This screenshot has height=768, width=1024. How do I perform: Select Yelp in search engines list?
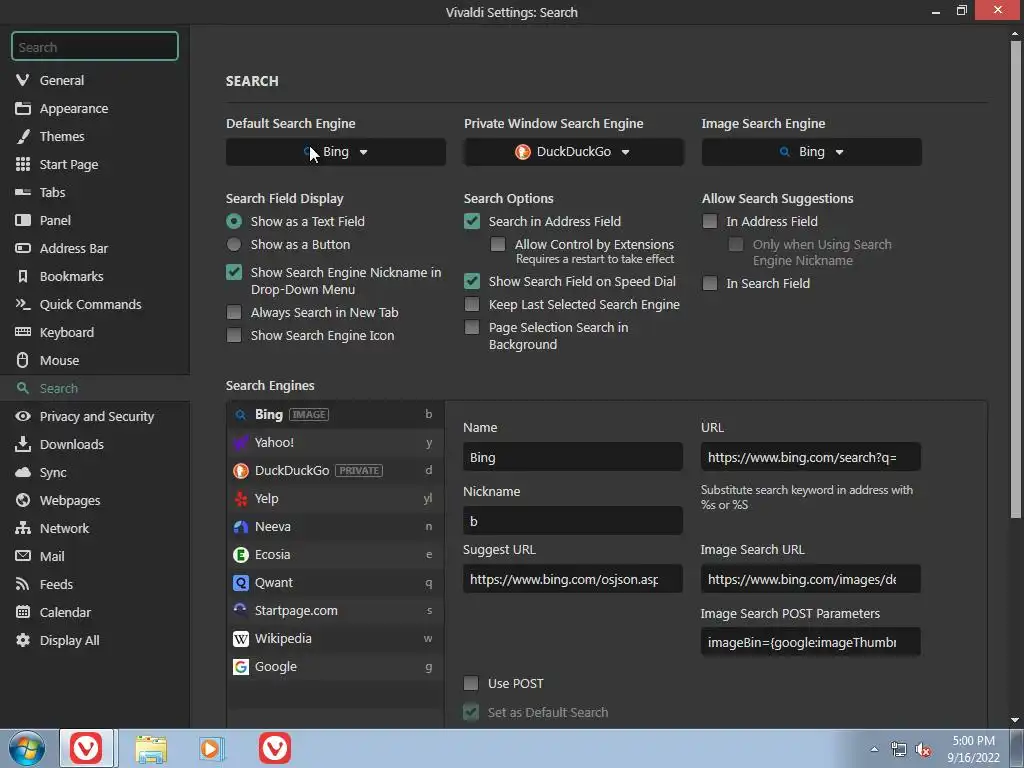tap(336, 498)
